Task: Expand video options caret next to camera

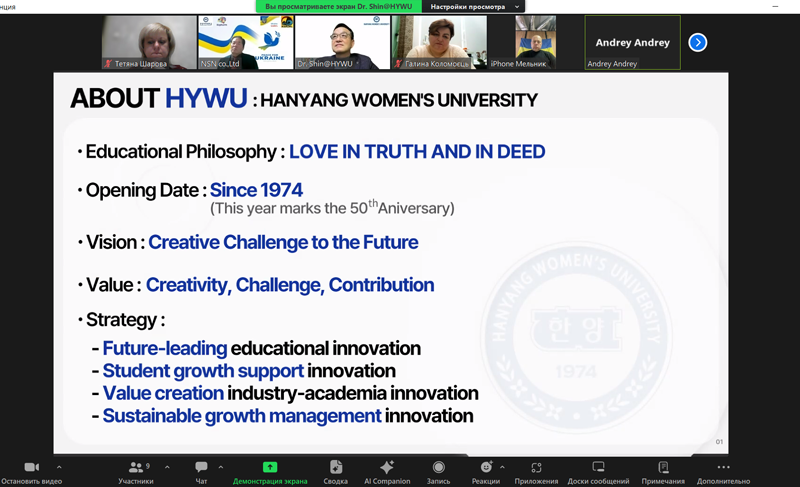Action: coord(59,467)
